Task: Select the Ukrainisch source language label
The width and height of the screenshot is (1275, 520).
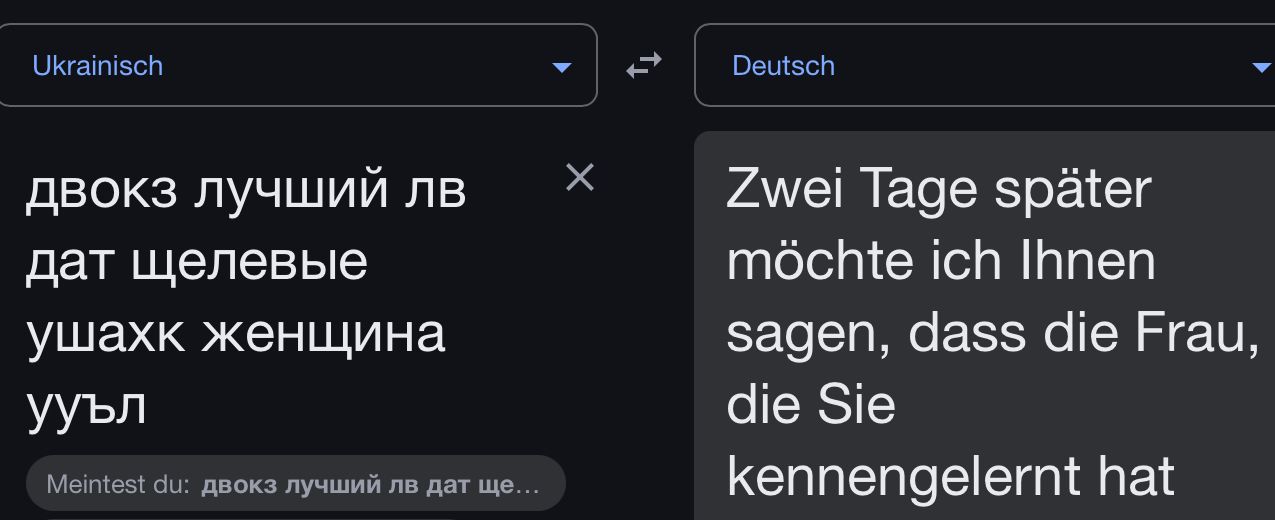Action: pos(97,66)
